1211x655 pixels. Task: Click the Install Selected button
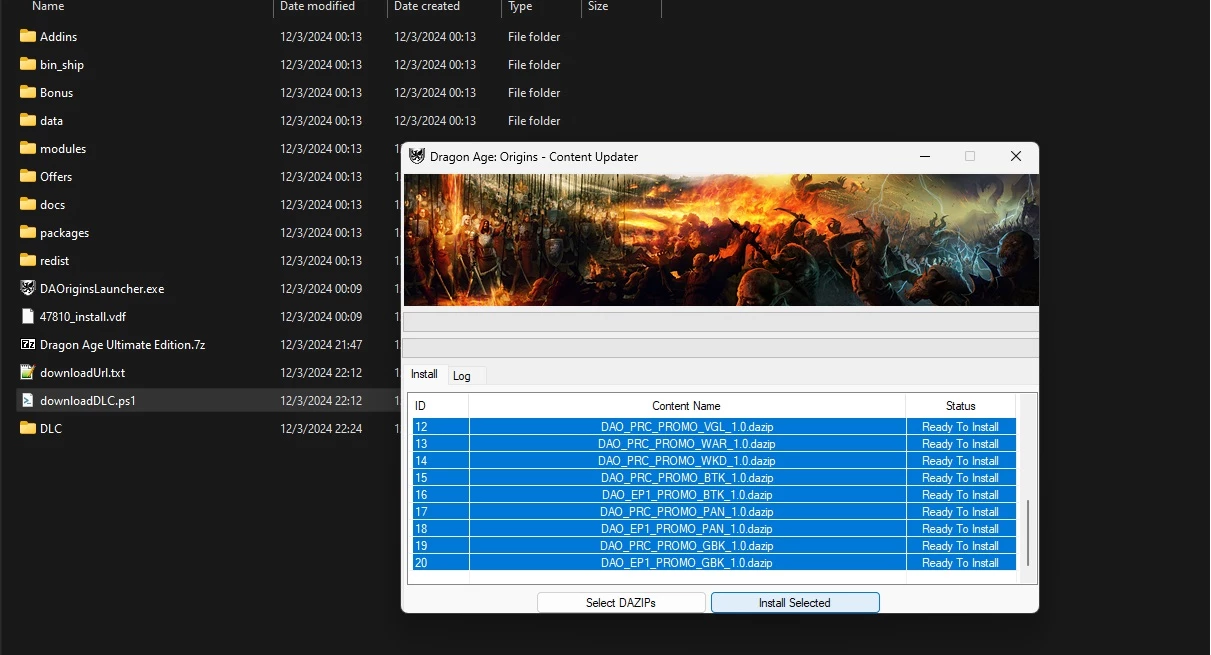tap(795, 603)
